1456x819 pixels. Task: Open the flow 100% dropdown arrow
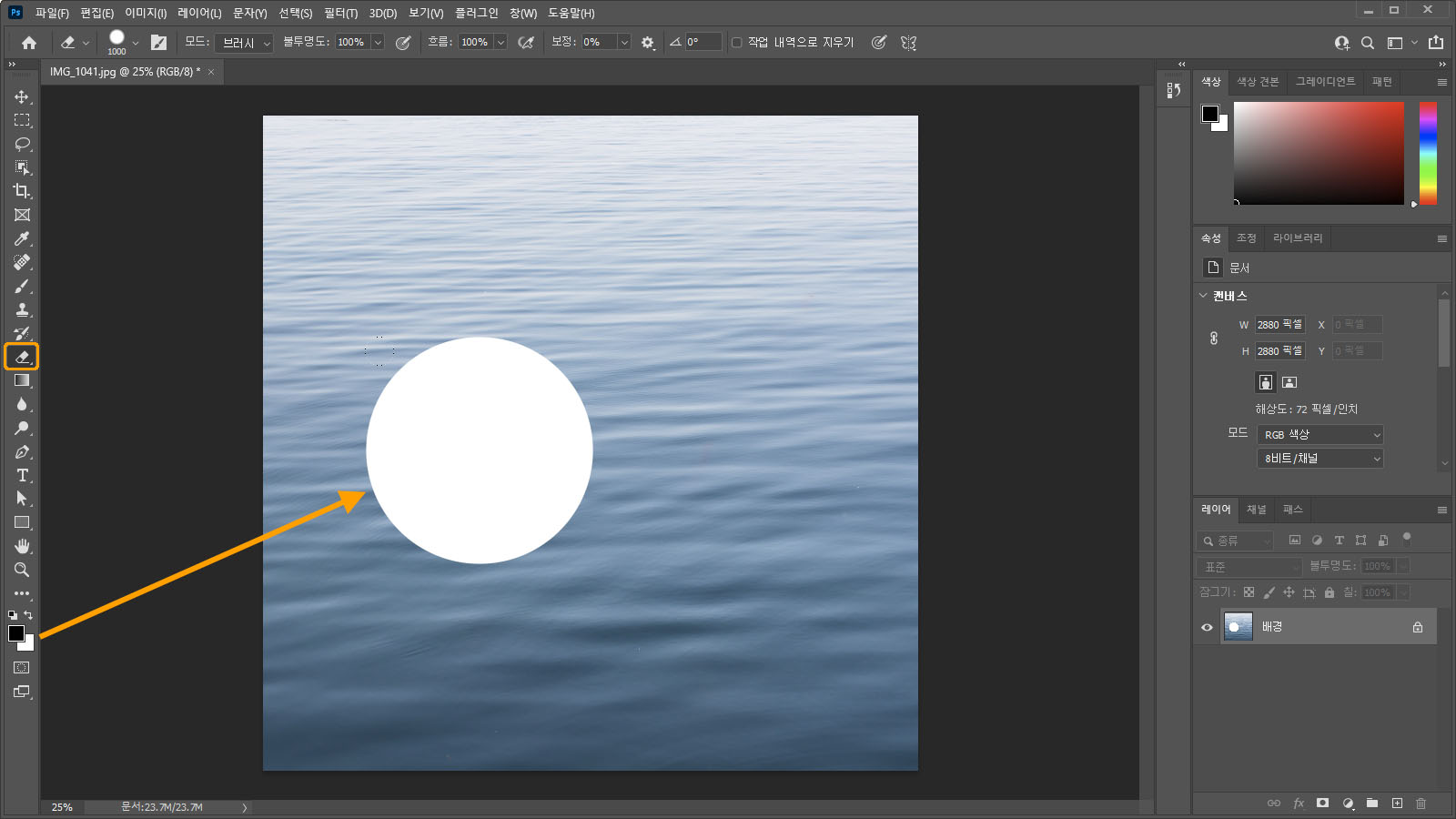click(x=500, y=43)
